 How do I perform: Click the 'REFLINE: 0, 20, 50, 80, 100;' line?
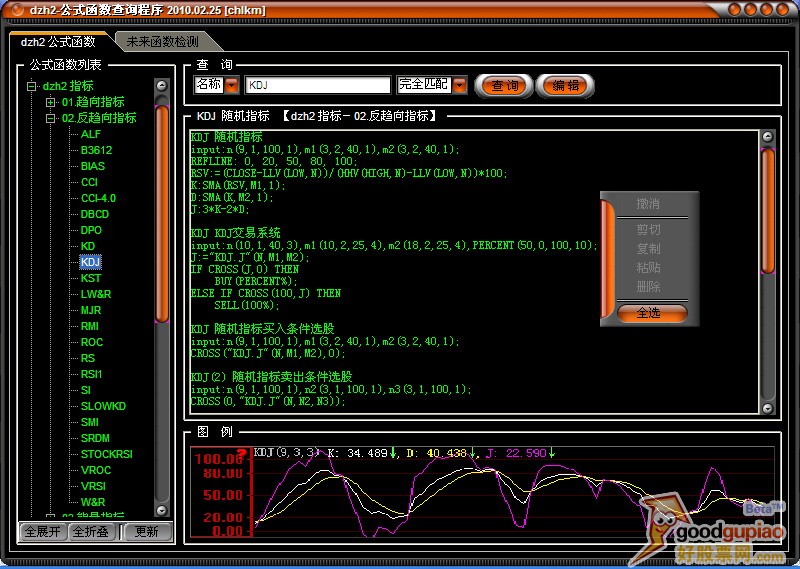pyautogui.click(x=274, y=161)
